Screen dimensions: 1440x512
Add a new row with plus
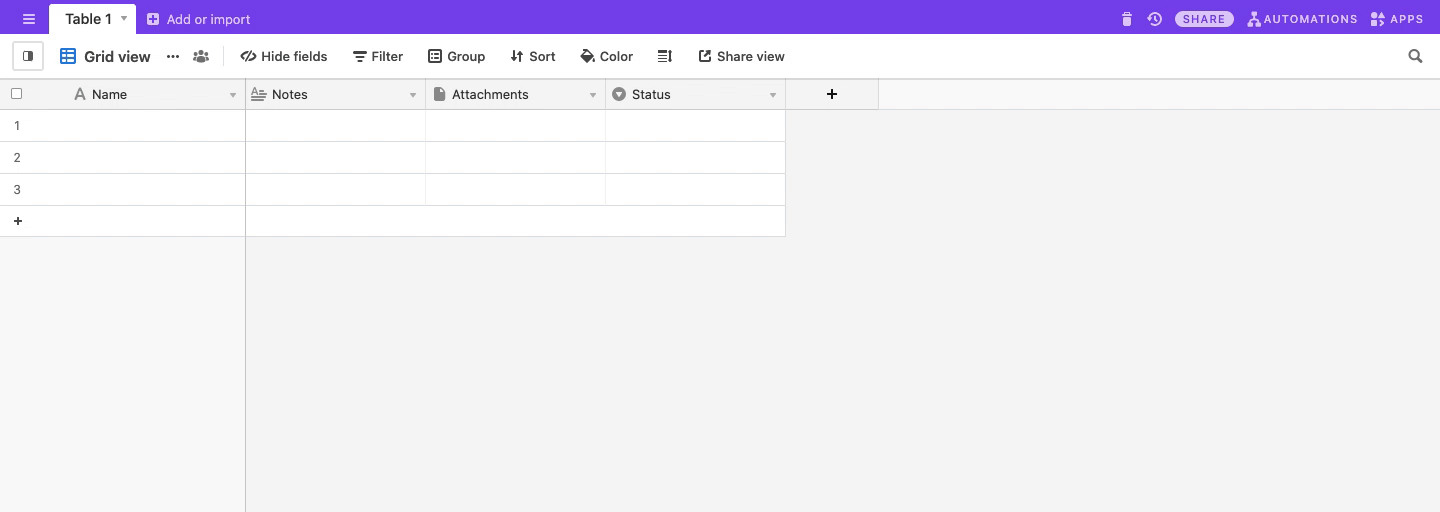[x=18, y=221]
